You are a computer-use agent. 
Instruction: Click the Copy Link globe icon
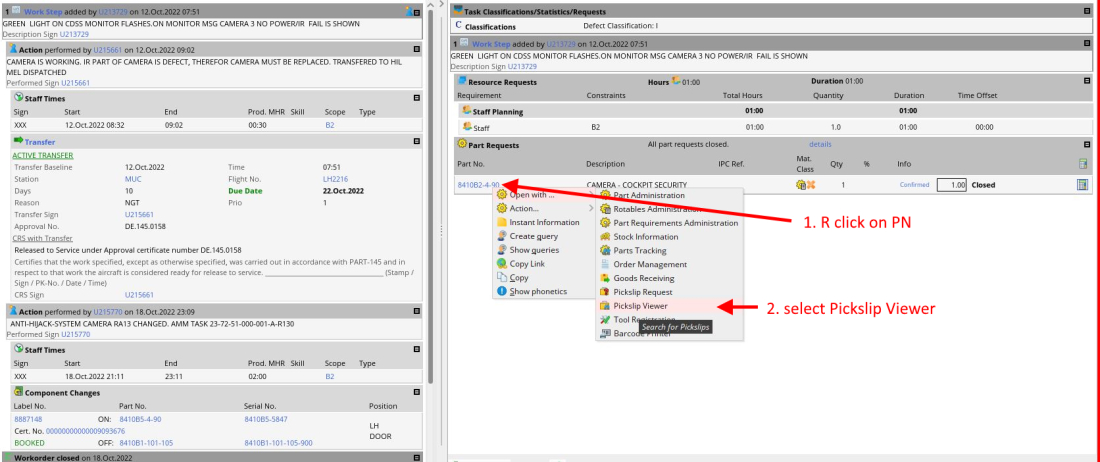[502, 264]
